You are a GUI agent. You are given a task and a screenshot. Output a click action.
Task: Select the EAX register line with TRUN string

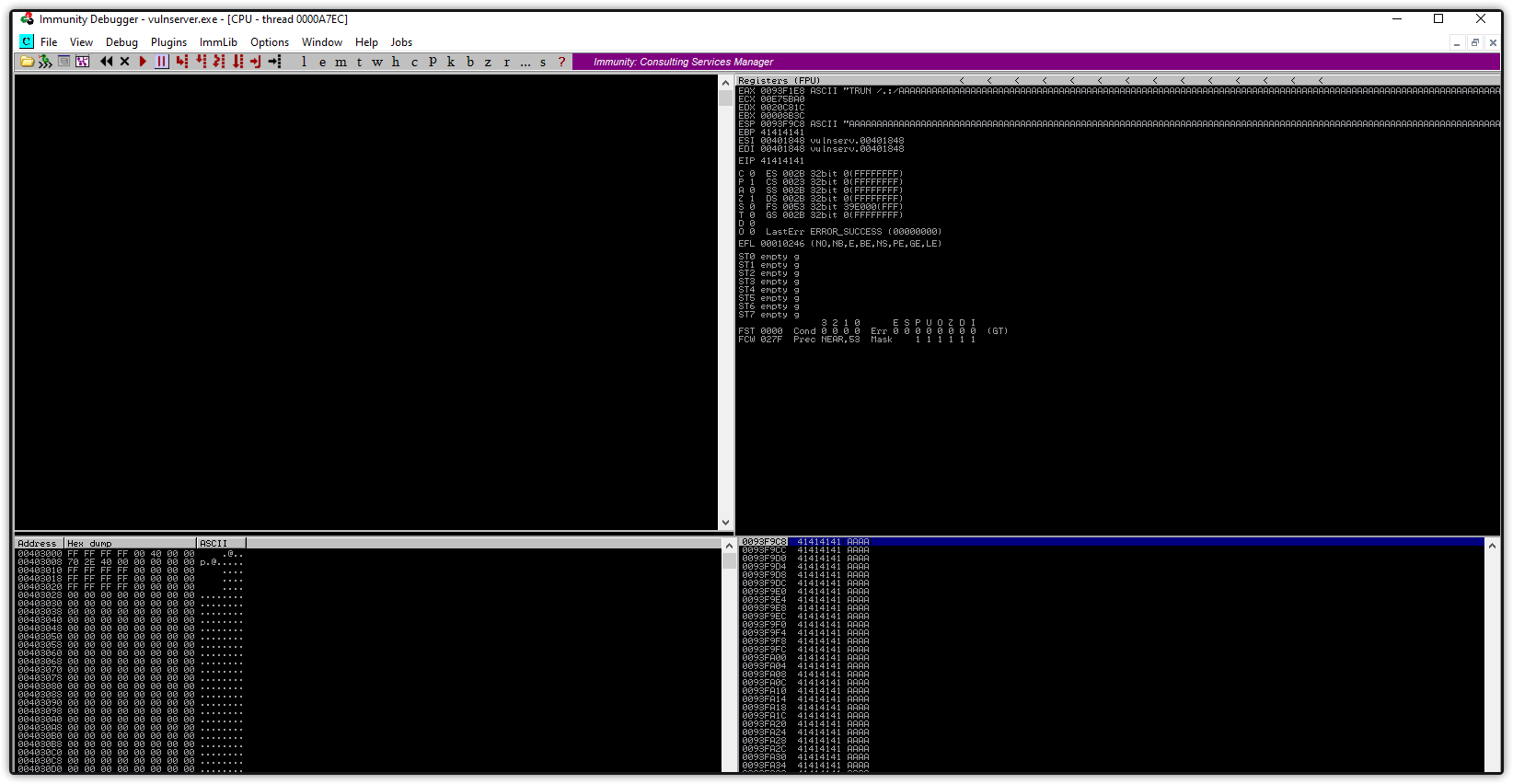[1118, 91]
